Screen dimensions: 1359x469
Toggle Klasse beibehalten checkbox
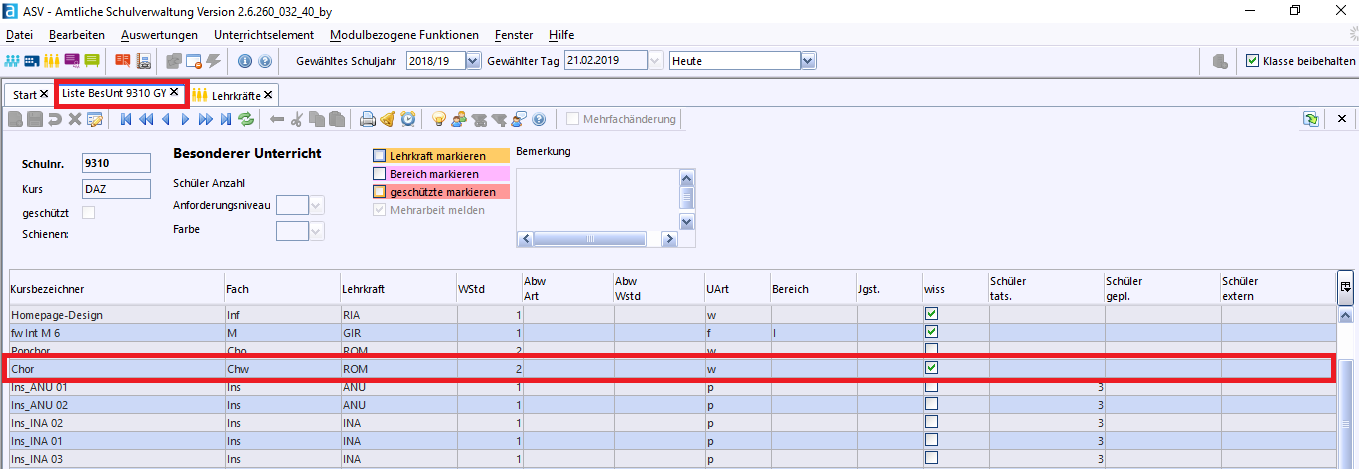pyautogui.click(x=1253, y=61)
